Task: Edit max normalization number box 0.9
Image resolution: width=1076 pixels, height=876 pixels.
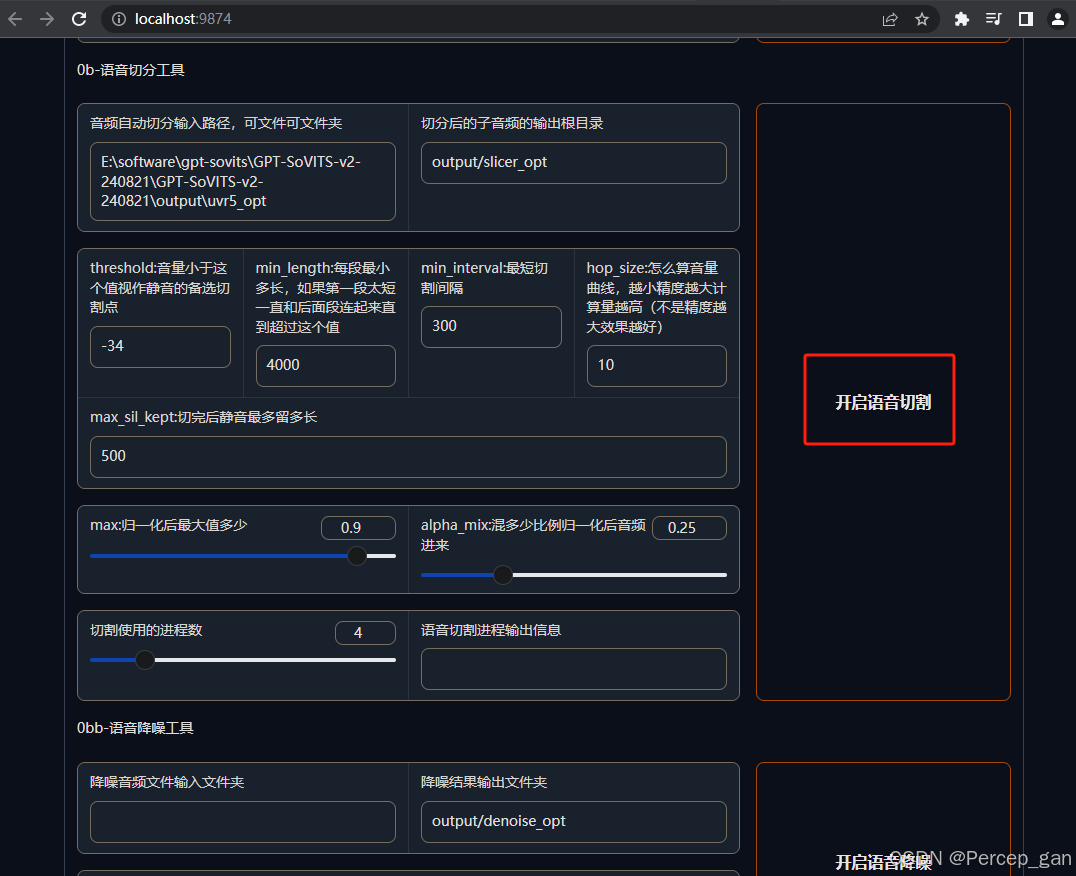Action: point(358,528)
